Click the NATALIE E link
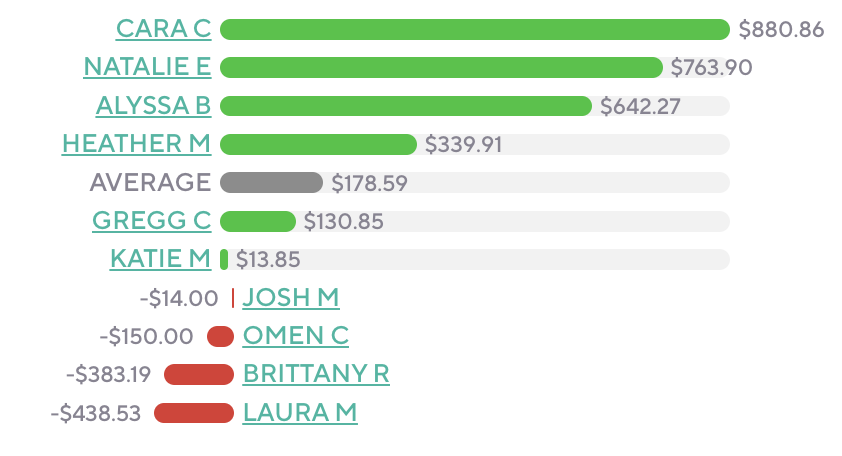 click(x=147, y=67)
